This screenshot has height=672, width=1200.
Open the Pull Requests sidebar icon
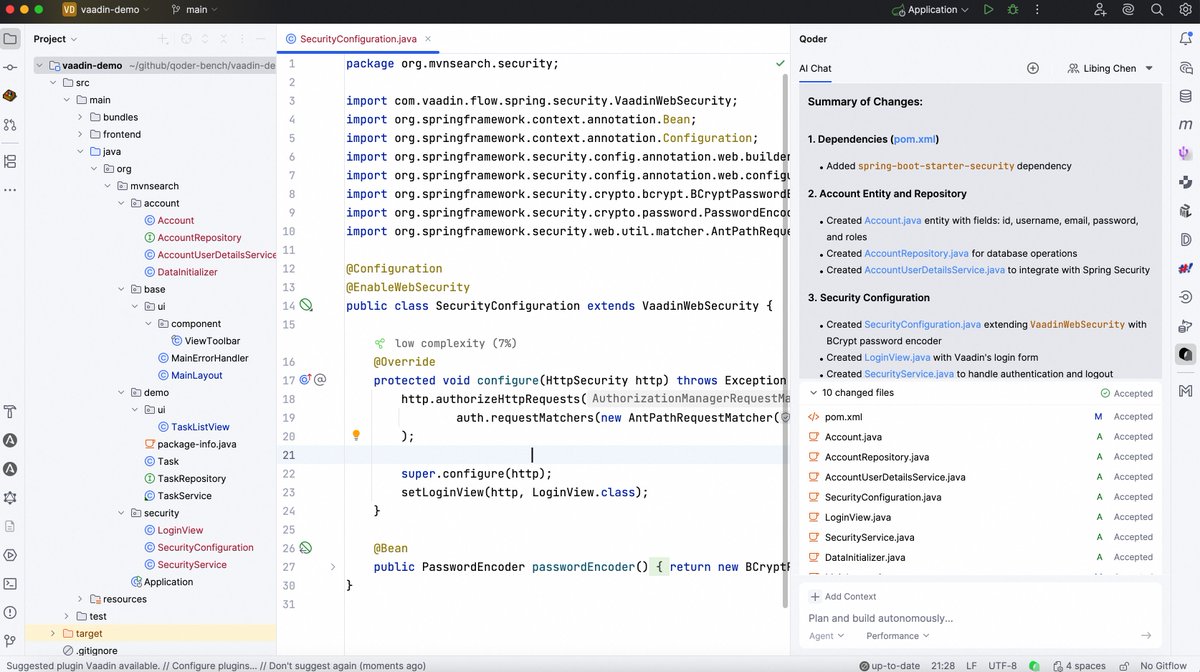tap(10, 125)
